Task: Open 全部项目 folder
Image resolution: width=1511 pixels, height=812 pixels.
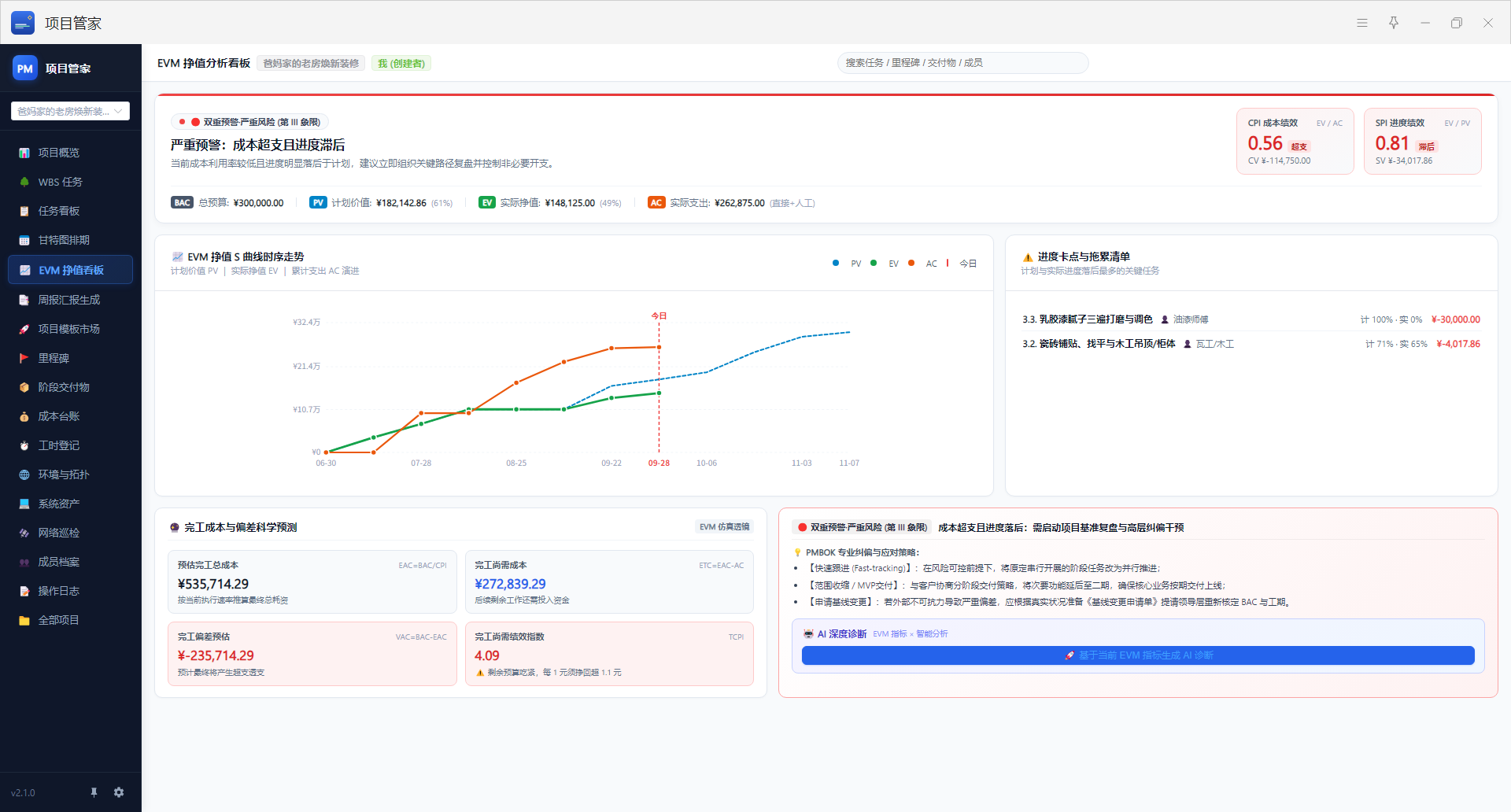Action: pos(70,620)
